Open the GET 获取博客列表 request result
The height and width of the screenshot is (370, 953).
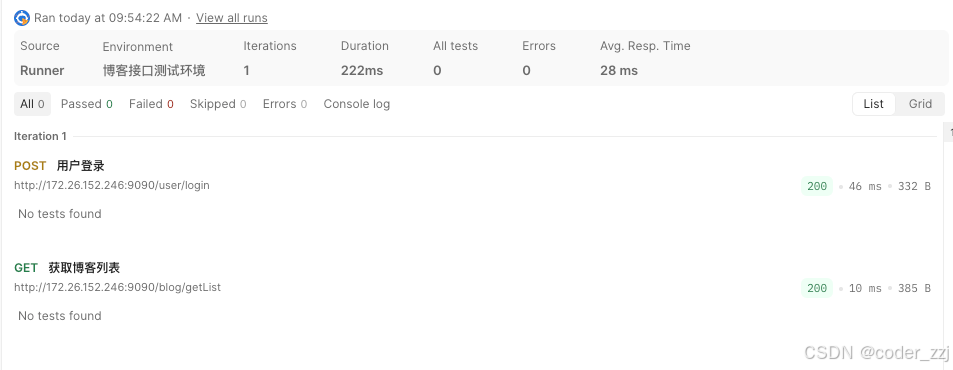click(67, 268)
